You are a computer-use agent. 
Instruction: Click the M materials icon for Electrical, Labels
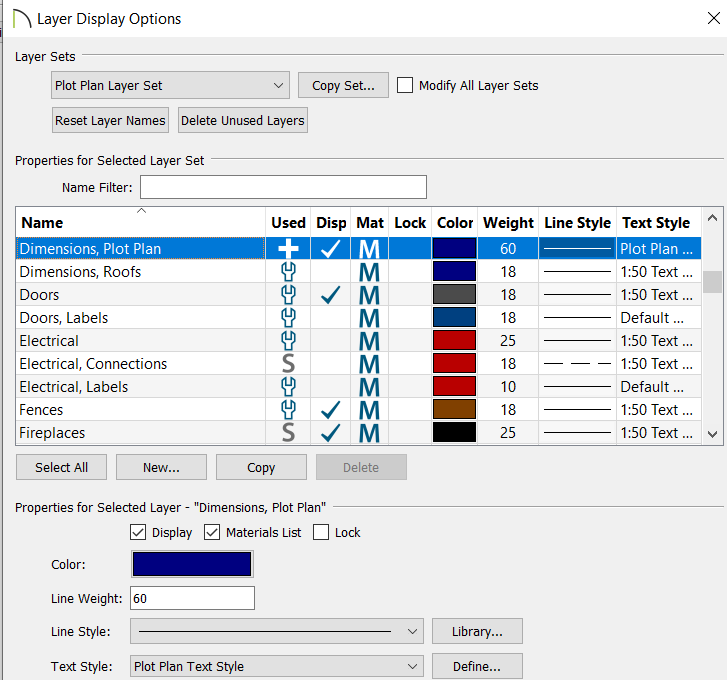369,387
